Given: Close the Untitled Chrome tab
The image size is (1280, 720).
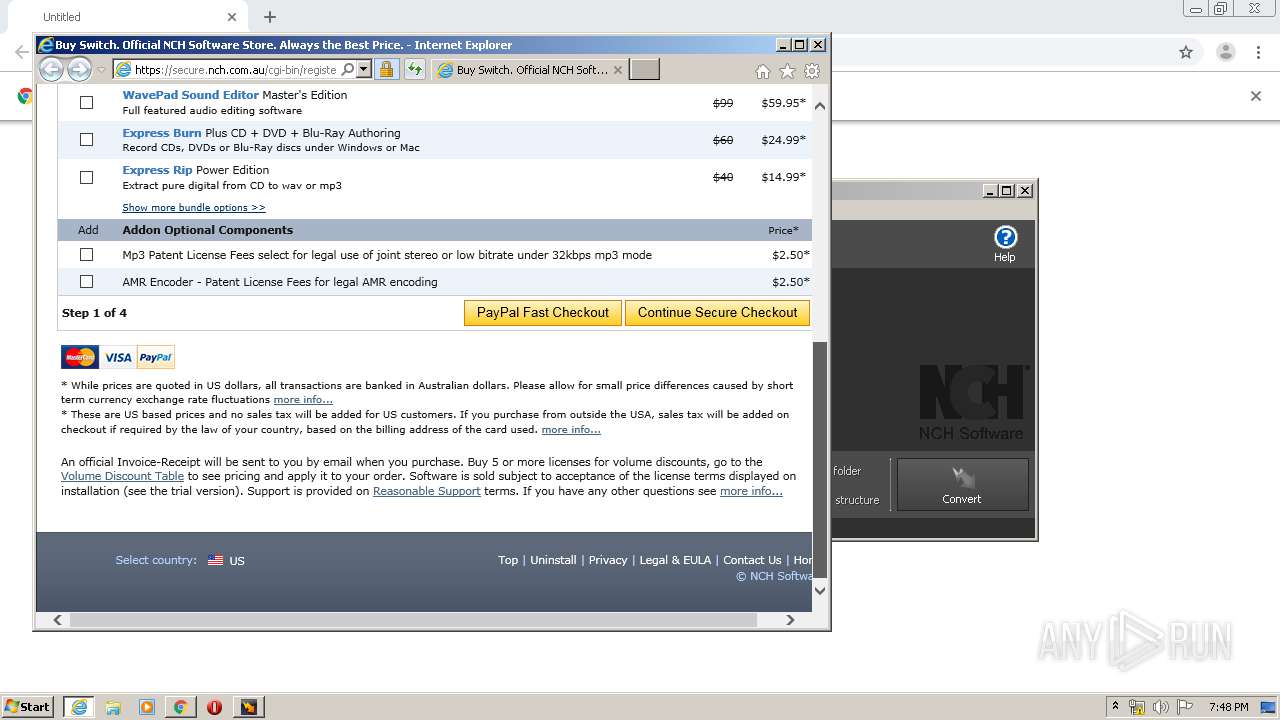Looking at the screenshot, I should (232, 17).
